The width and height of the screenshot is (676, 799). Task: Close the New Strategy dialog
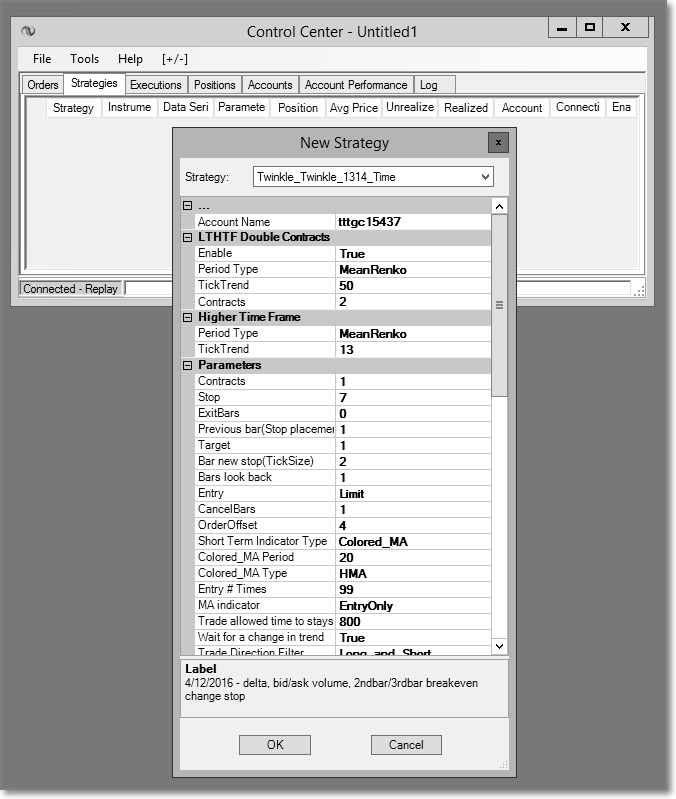[497, 143]
